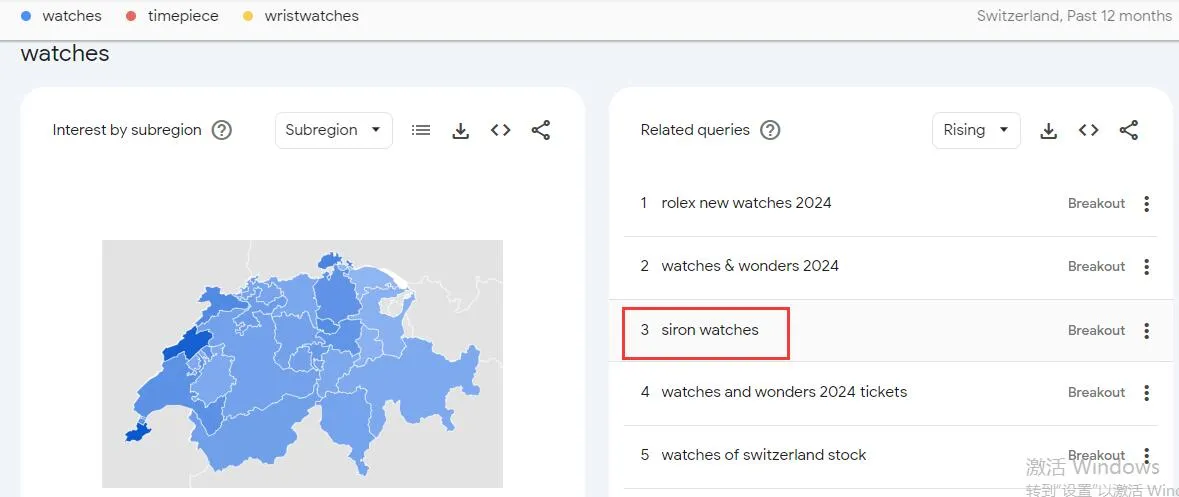The width and height of the screenshot is (1179, 497).
Task: Open help for Related queries
Action: pyautogui.click(x=770, y=130)
